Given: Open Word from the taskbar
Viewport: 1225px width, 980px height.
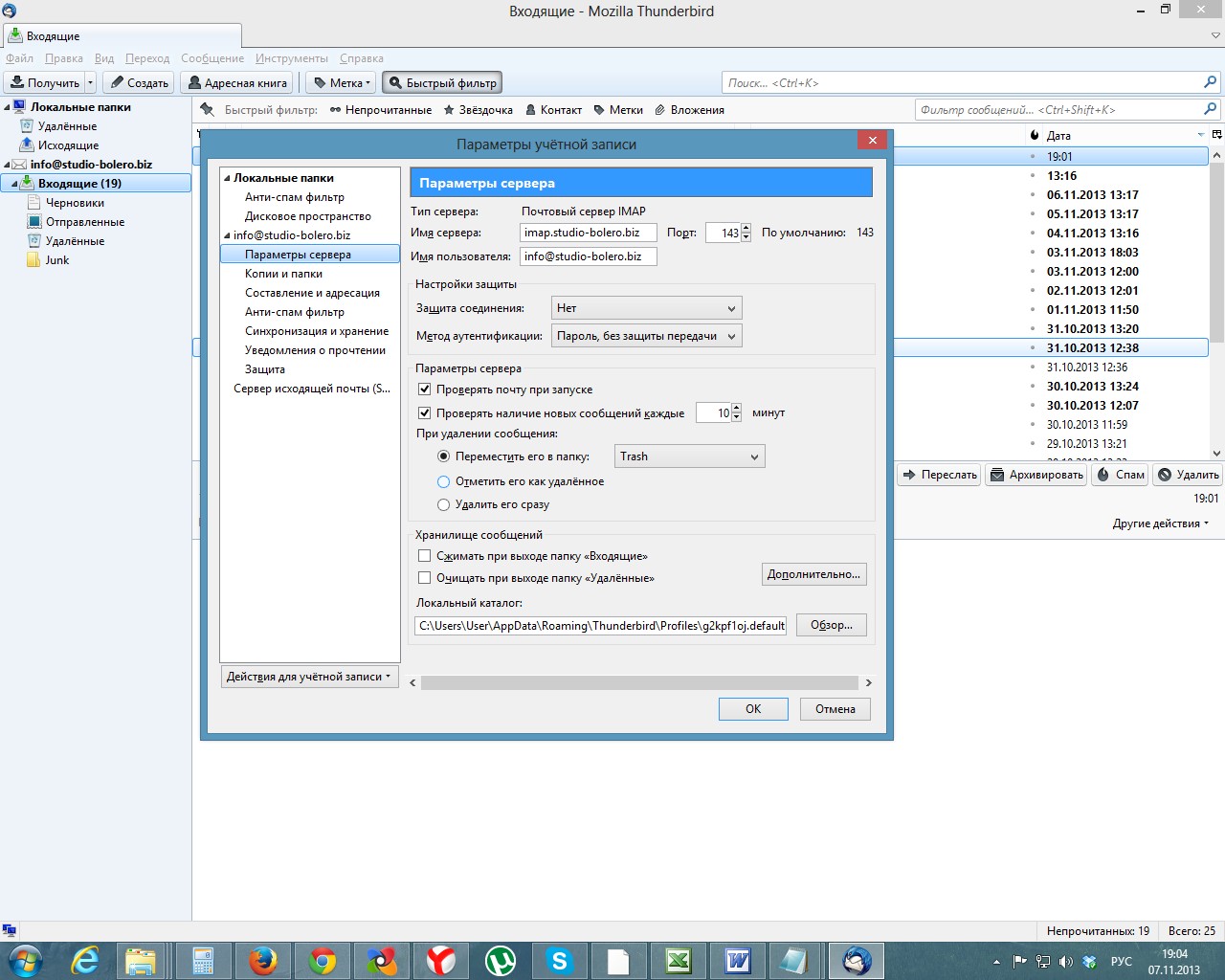Looking at the screenshot, I should point(737,960).
